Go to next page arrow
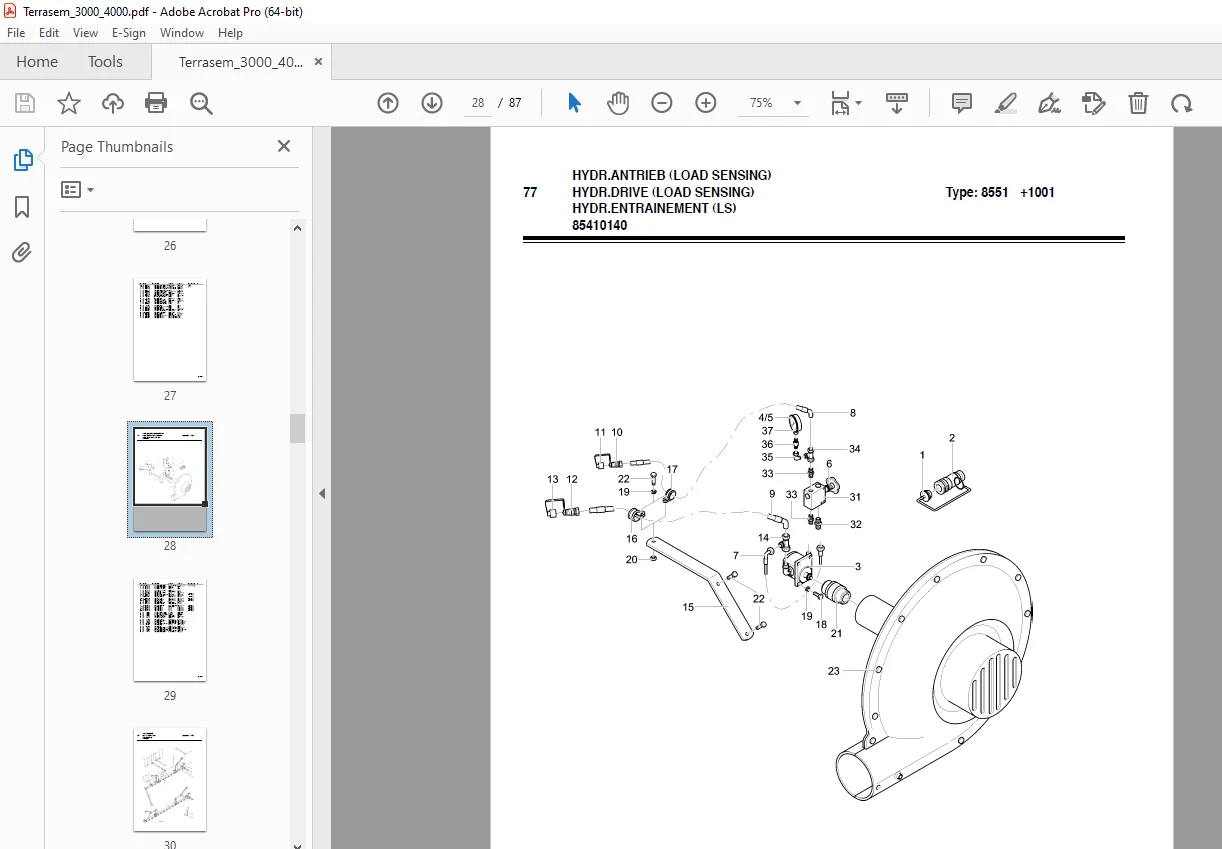Screen dimensions: 1222x849 coord(432,103)
